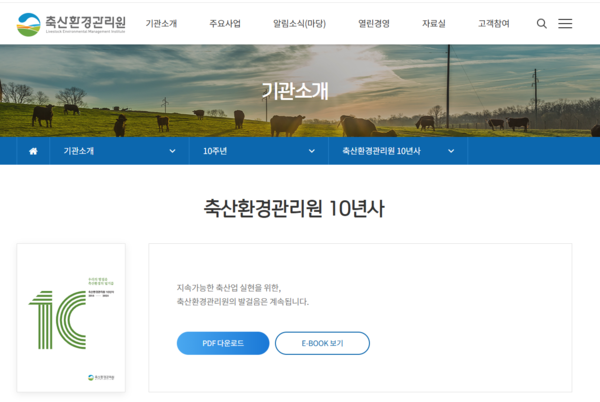This screenshot has width=600, height=402.
Task: Open the hamburger full menu icon
Action: pos(565,23)
